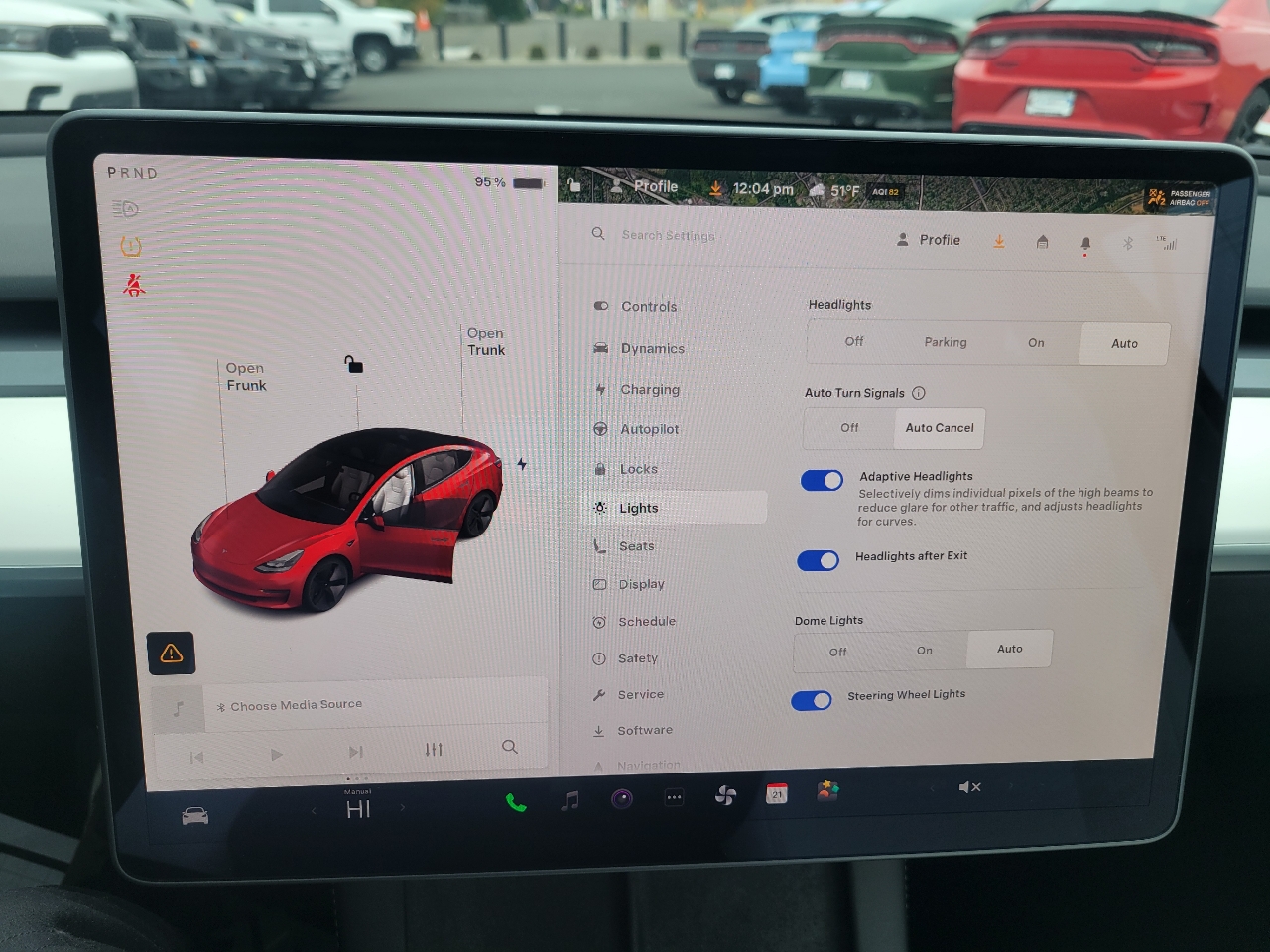Tap the unlock padlock icon above car
Image resolution: width=1270 pixels, height=952 pixels.
[x=353, y=364]
